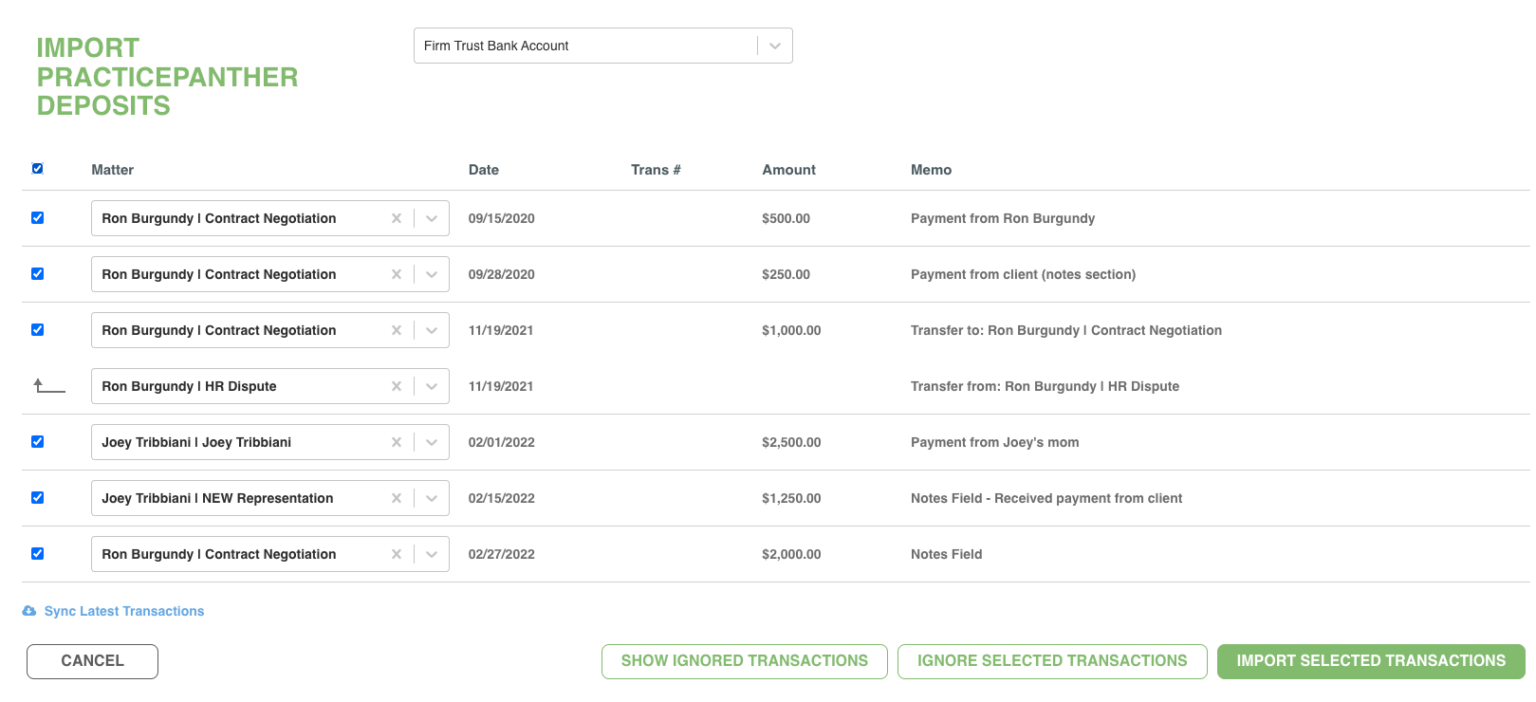Viewport: 1536px width, 702px height.
Task: Clear the matter on the 09/15/2020 $500.00 row
Action: (x=396, y=218)
